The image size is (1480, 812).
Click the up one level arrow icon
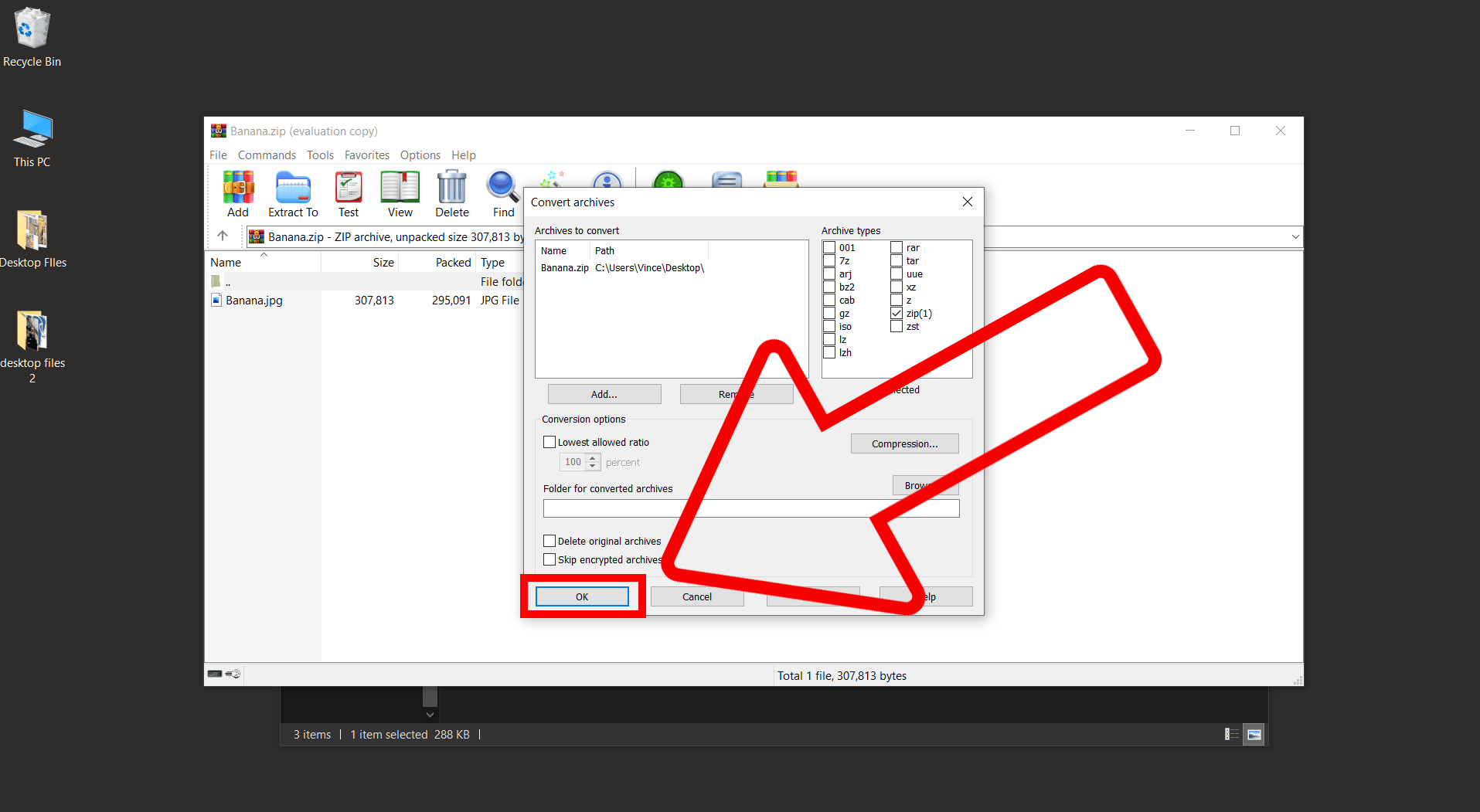tap(223, 236)
